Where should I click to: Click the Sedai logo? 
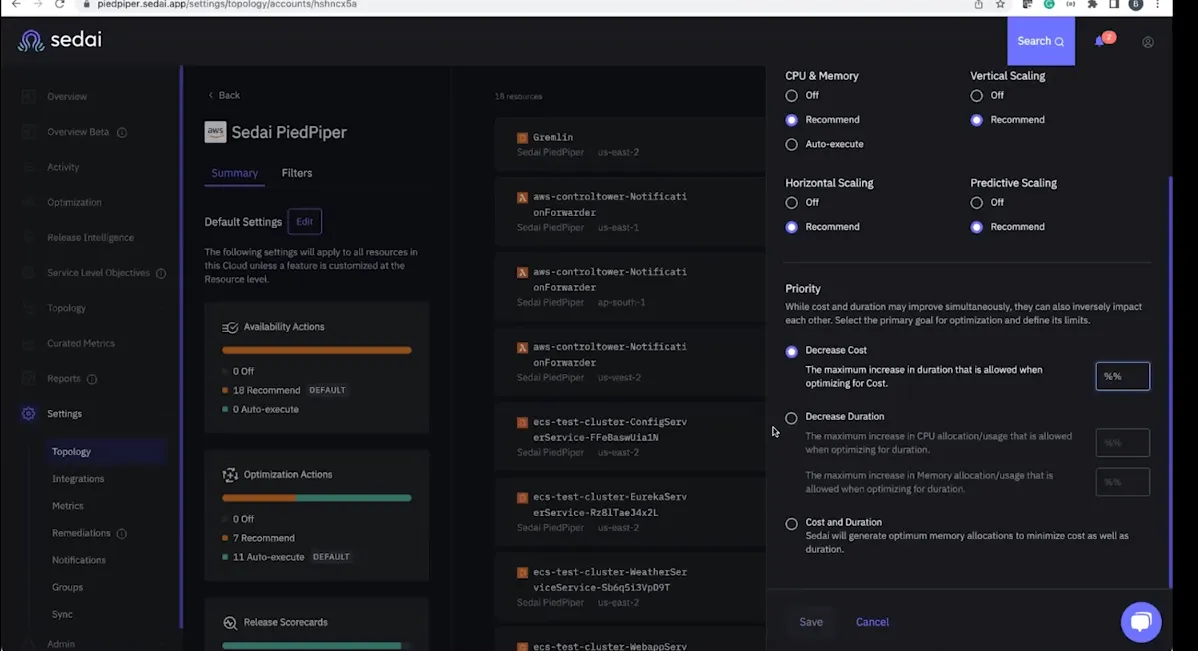tap(60, 40)
